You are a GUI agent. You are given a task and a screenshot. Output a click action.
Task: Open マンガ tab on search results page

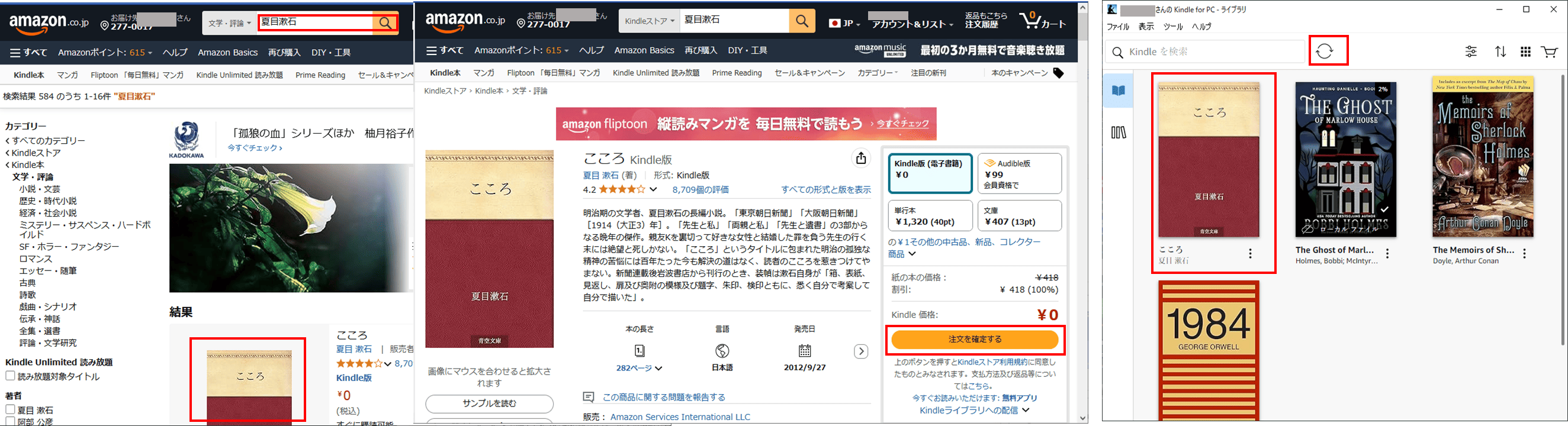tap(67, 75)
